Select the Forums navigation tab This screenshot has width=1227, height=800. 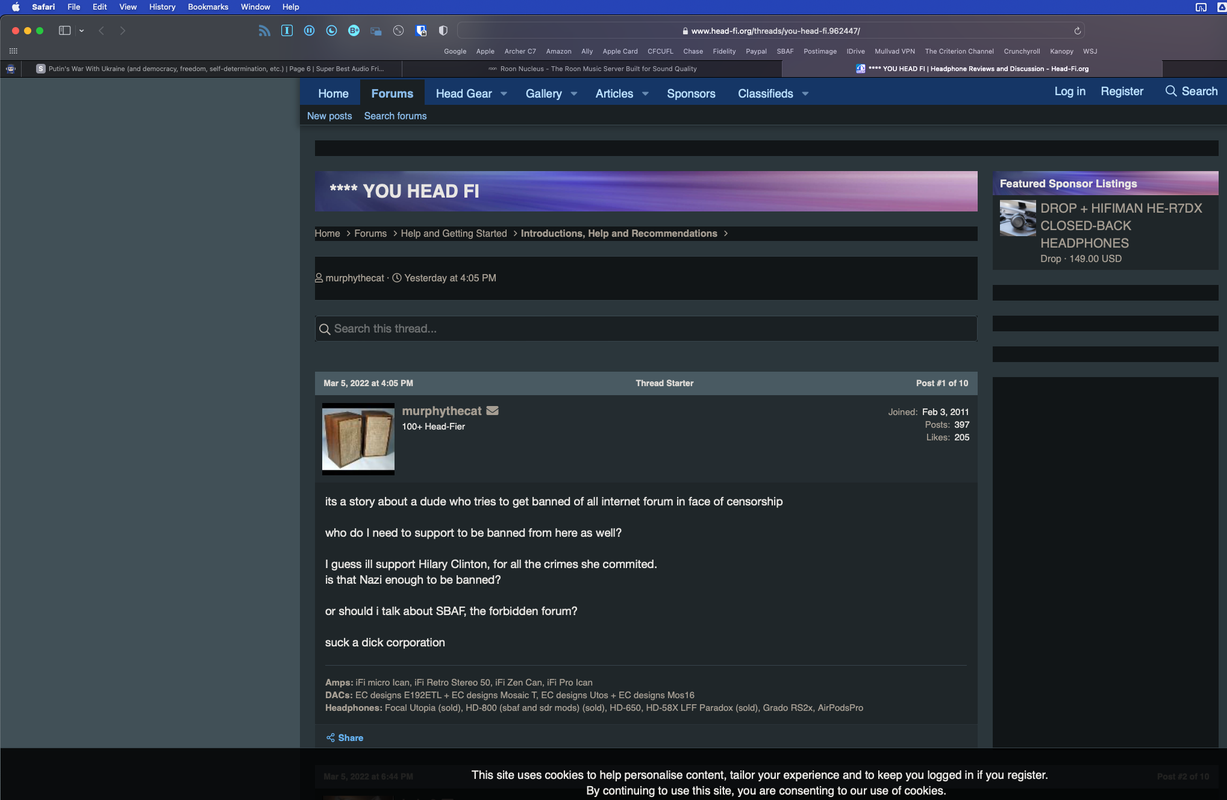click(x=392, y=93)
